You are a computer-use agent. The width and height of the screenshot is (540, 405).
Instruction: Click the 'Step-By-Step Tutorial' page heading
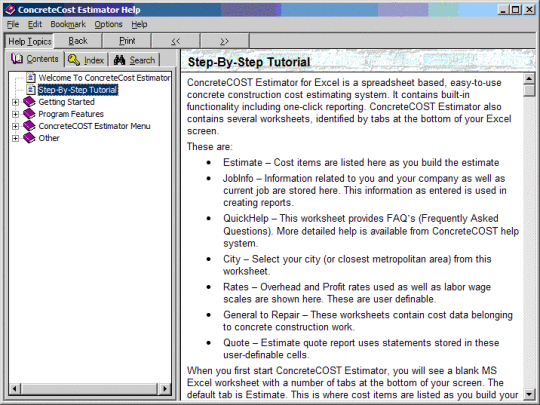tap(249, 62)
